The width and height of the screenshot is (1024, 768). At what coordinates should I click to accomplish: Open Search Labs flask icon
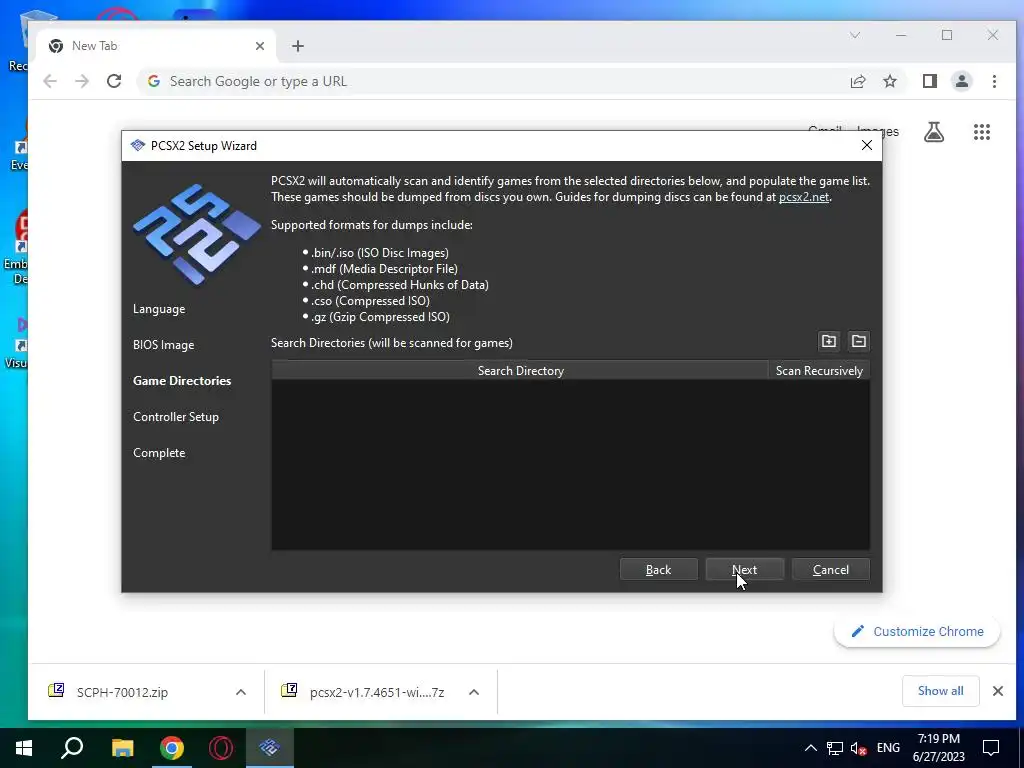(934, 132)
